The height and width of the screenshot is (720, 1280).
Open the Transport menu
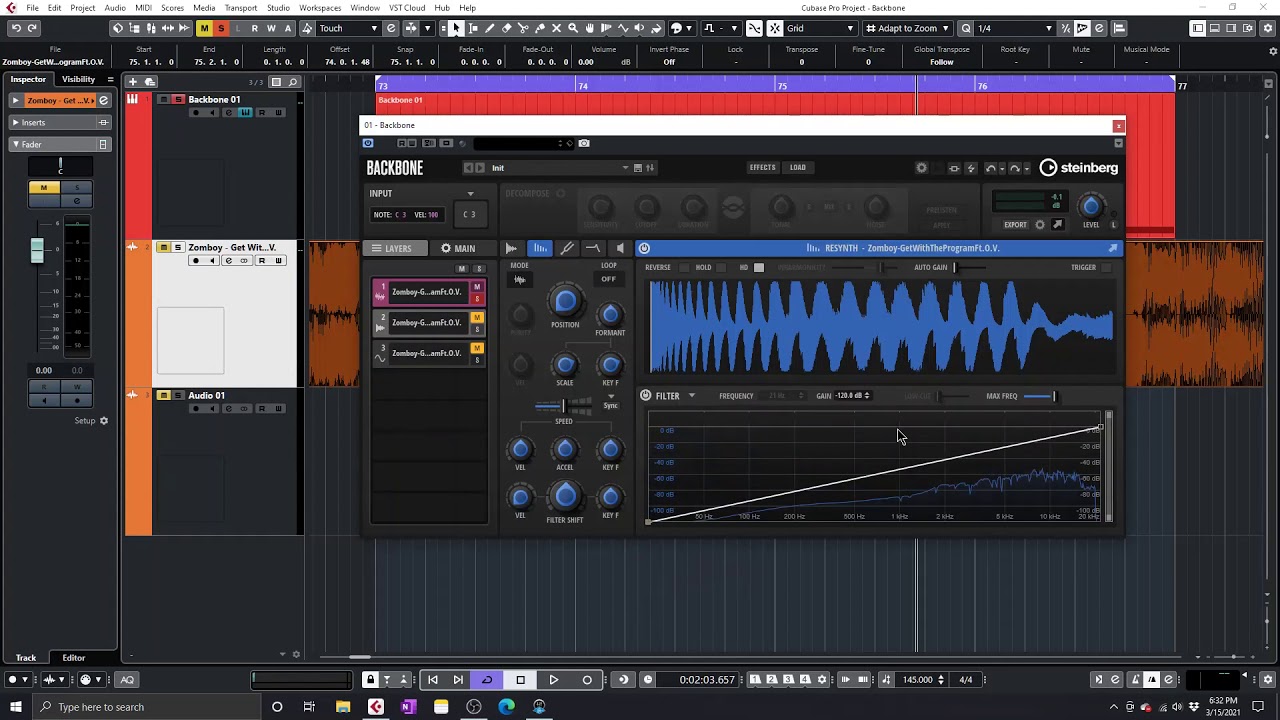pyautogui.click(x=241, y=8)
